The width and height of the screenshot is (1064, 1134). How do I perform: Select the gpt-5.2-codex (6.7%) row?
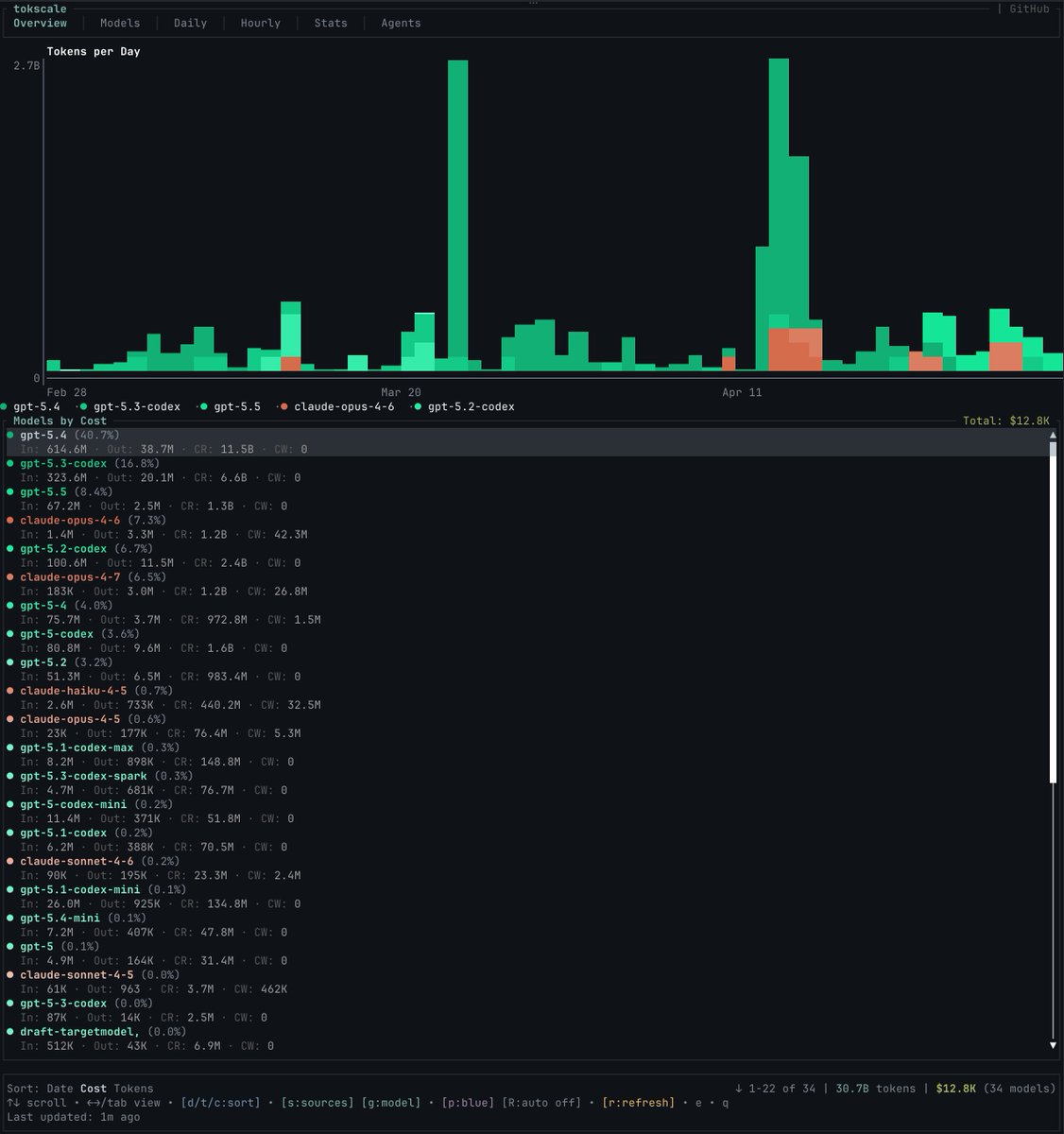click(x=527, y=556)
